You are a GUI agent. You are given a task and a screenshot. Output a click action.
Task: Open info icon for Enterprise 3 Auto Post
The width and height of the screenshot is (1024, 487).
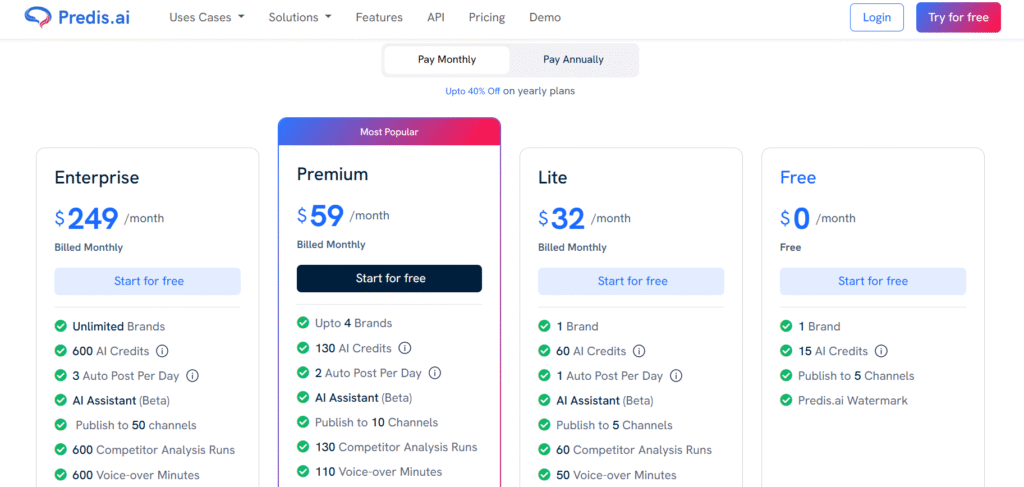pos(193,376)
